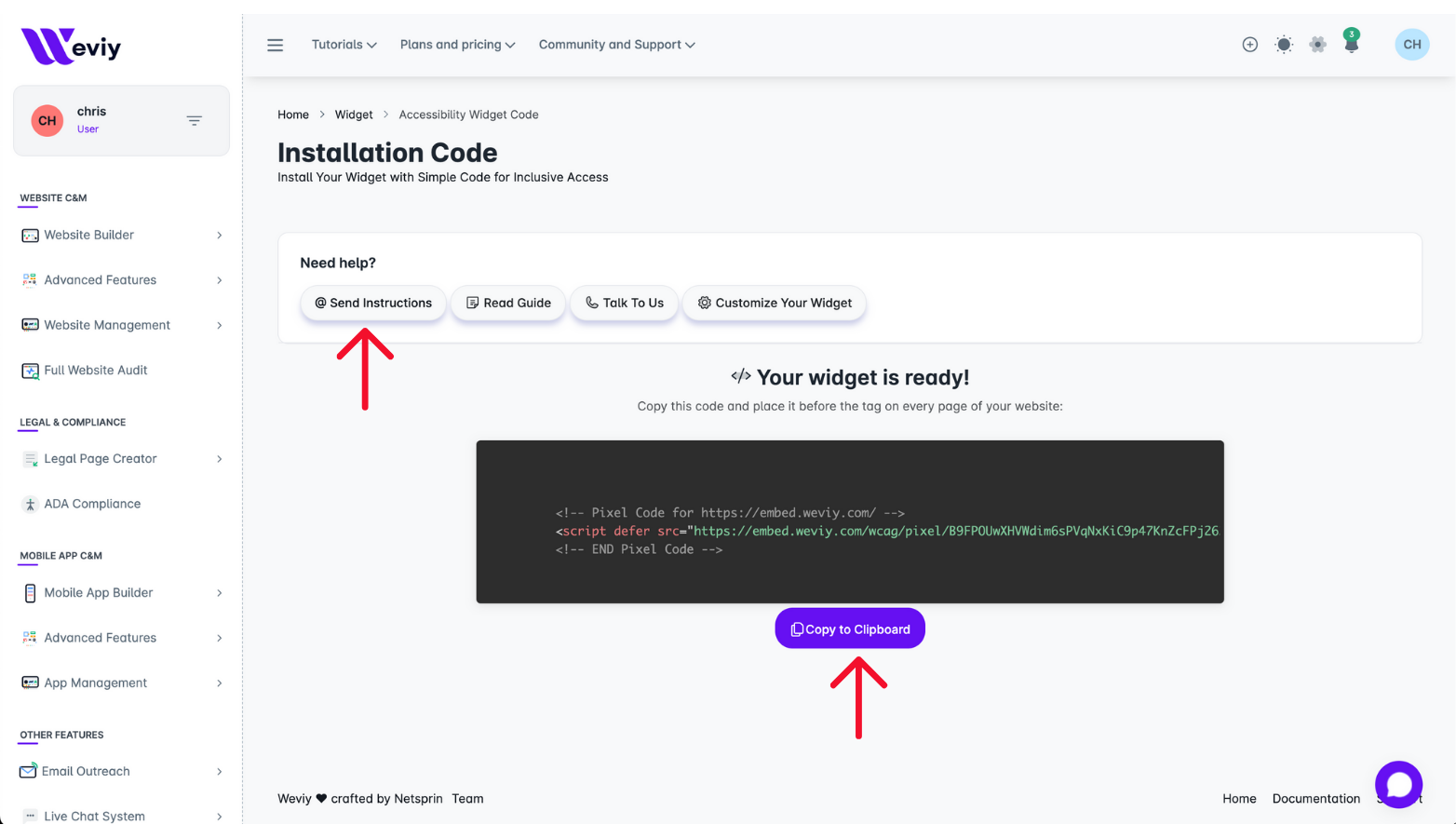Expand the Tutorials dropdown
1456x838 pixels.
click(344, 45)
